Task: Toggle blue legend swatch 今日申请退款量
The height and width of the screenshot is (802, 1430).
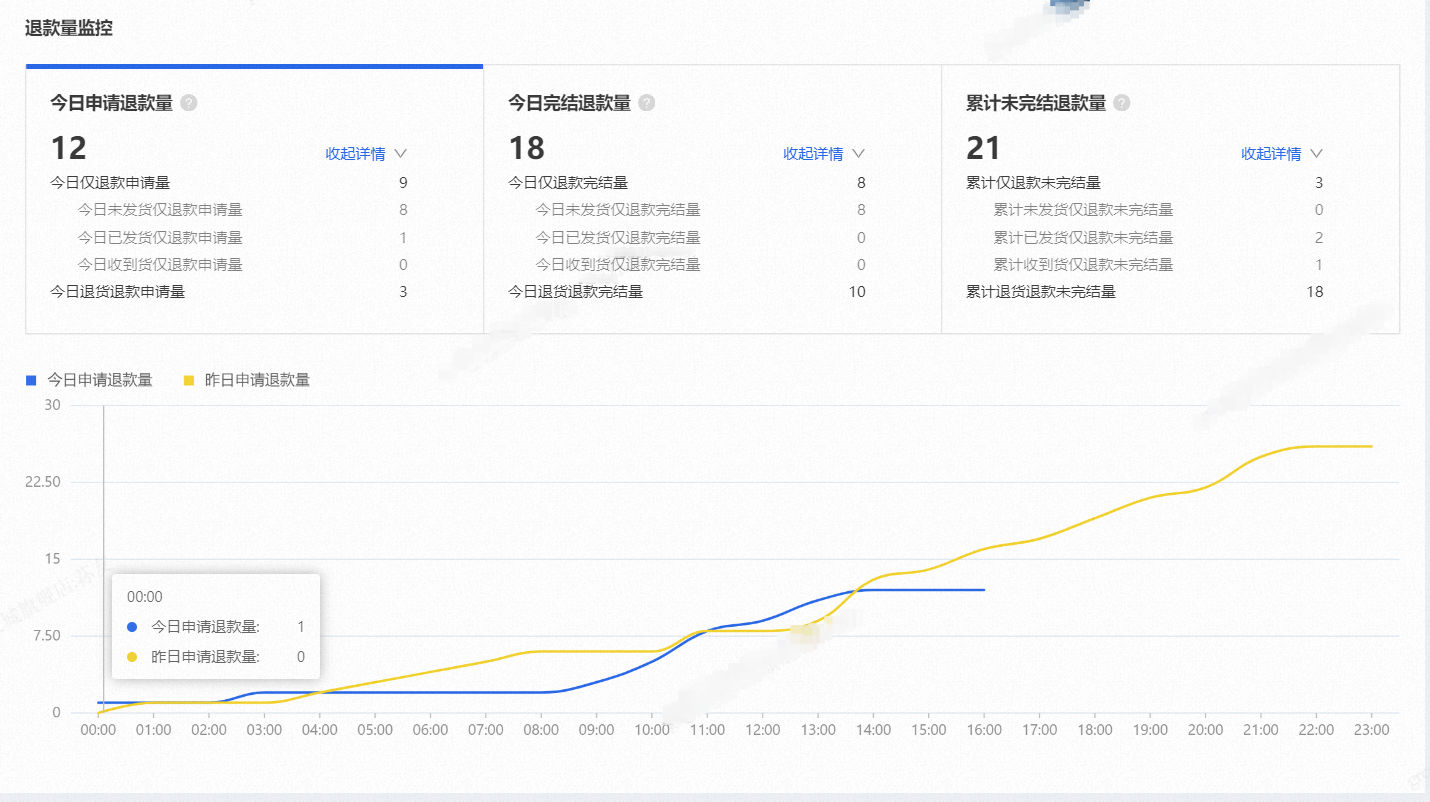Action: click(x=31, y=380)
